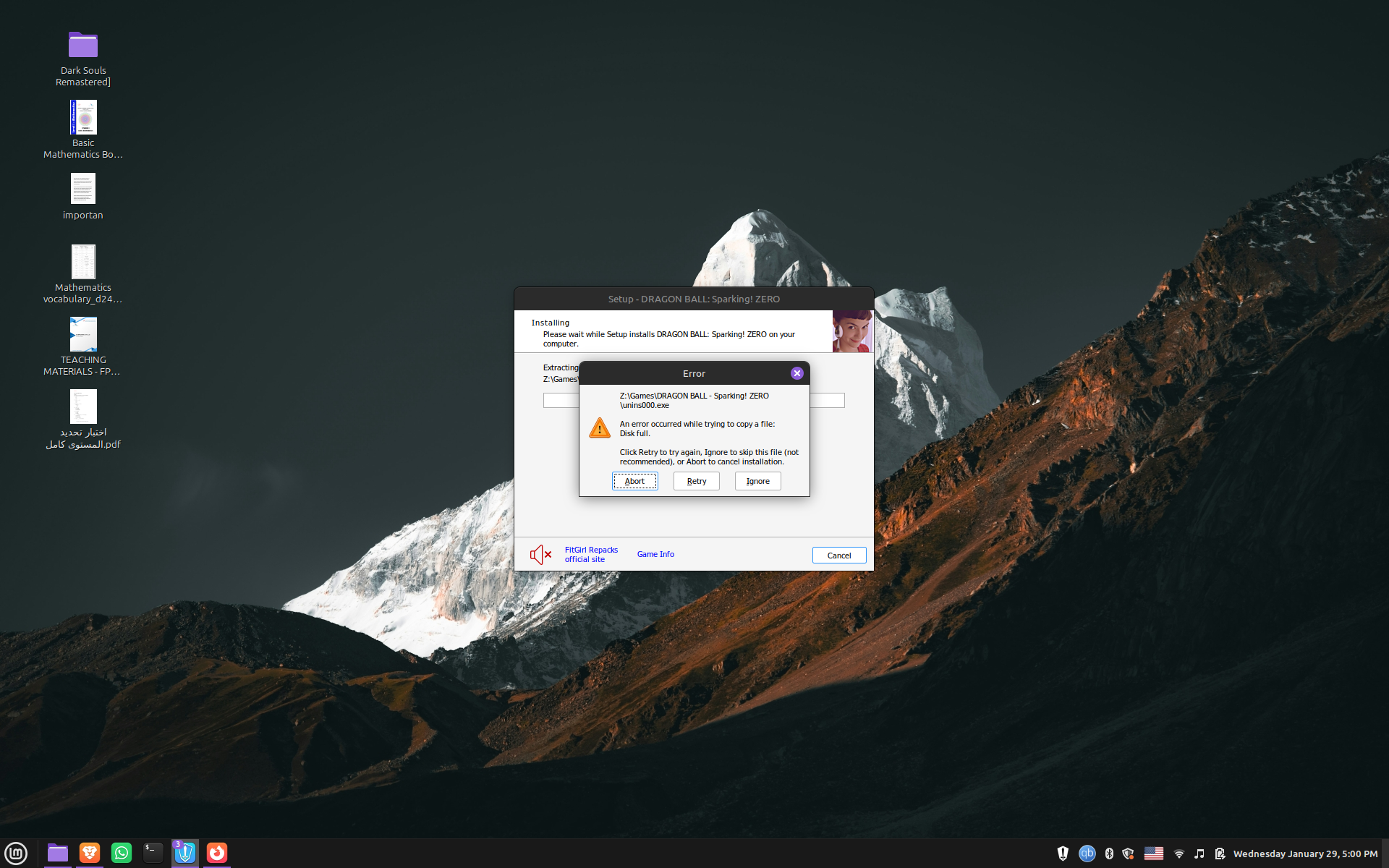This screenshot has height=868, width=1389.
Task: Open the Linux Mint start menu
Action: (x=16, y=853)
